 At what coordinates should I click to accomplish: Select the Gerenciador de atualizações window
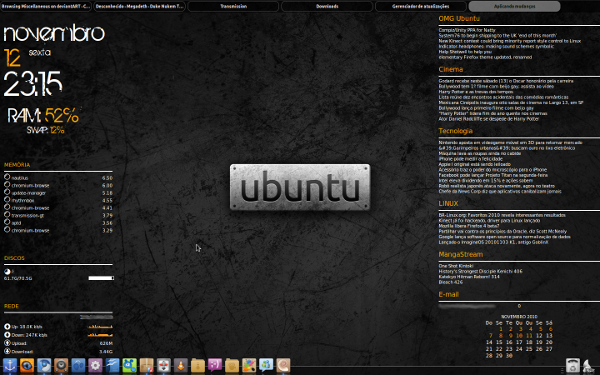tap(421, 6)
